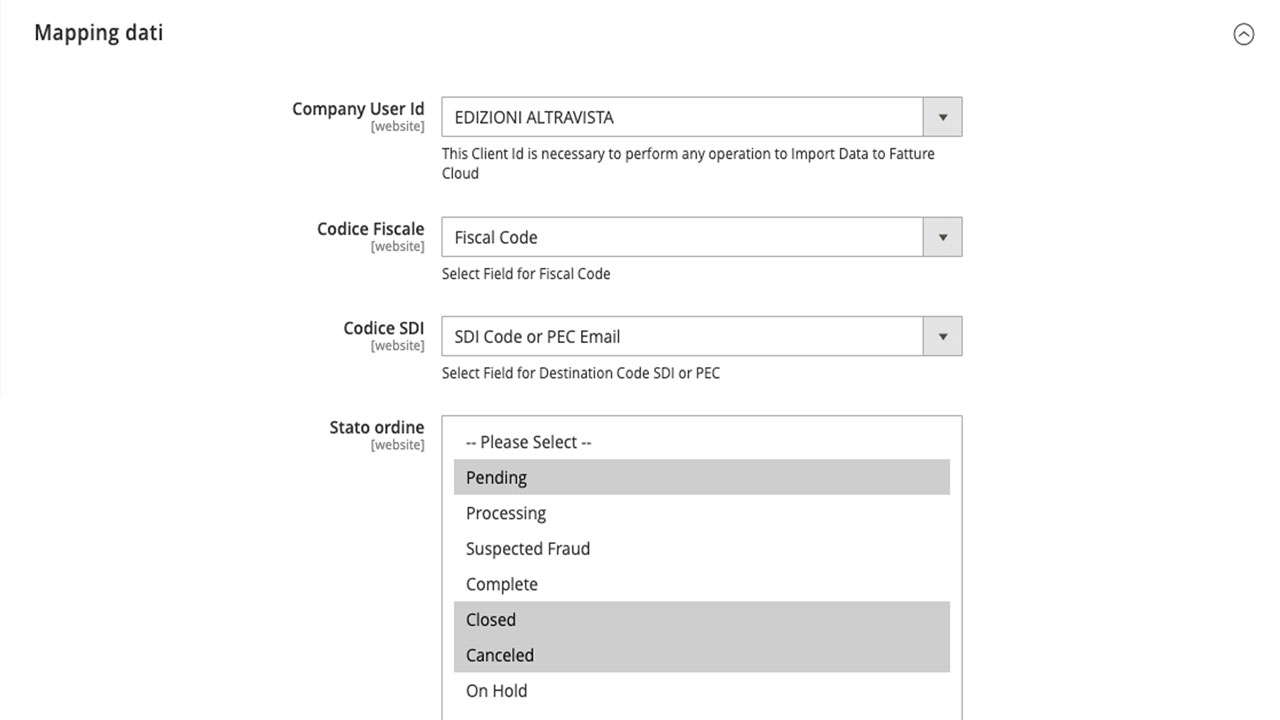1280x720 pixels.
Task: Click the Canceled order status option
Action: point(500,655)
